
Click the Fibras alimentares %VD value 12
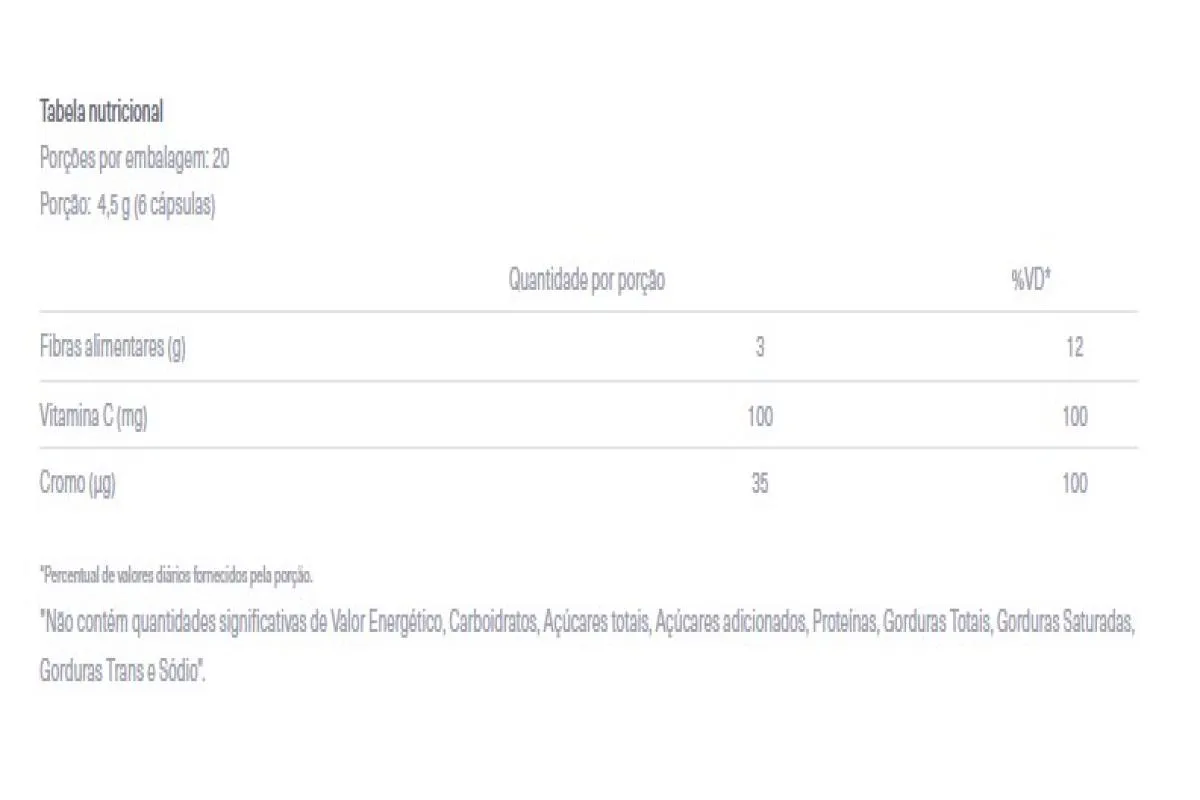1075,348
